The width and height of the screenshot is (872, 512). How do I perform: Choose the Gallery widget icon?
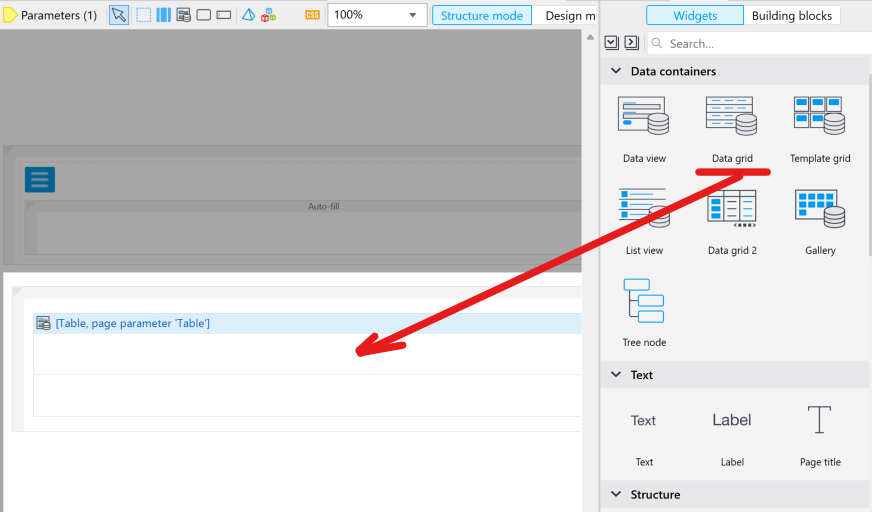pyautogui.click(x=819, y=210)
